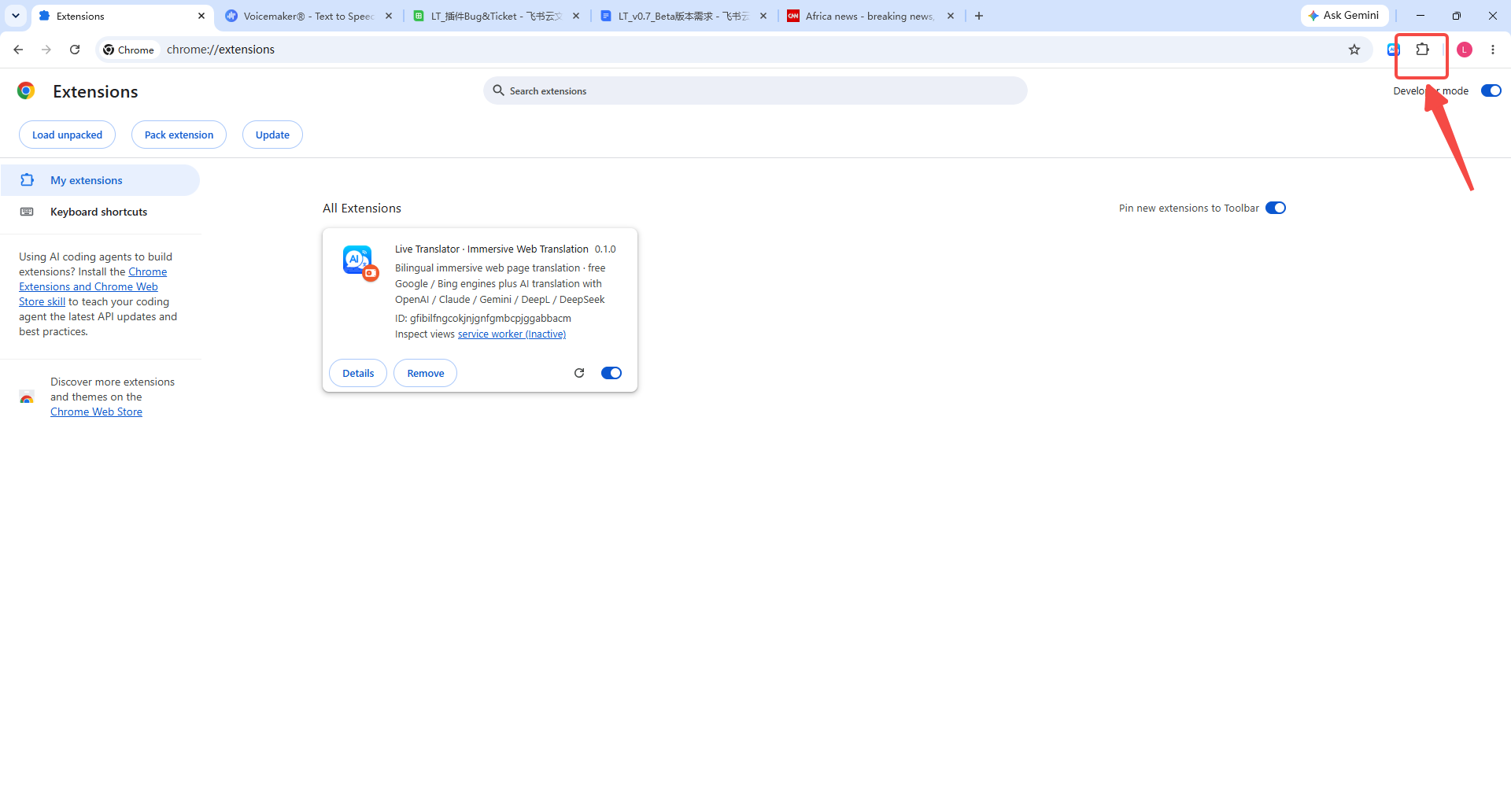Close the Voicemaker tab
Viewport: 1511px width, 812px height.
click(x=389, y=16)
